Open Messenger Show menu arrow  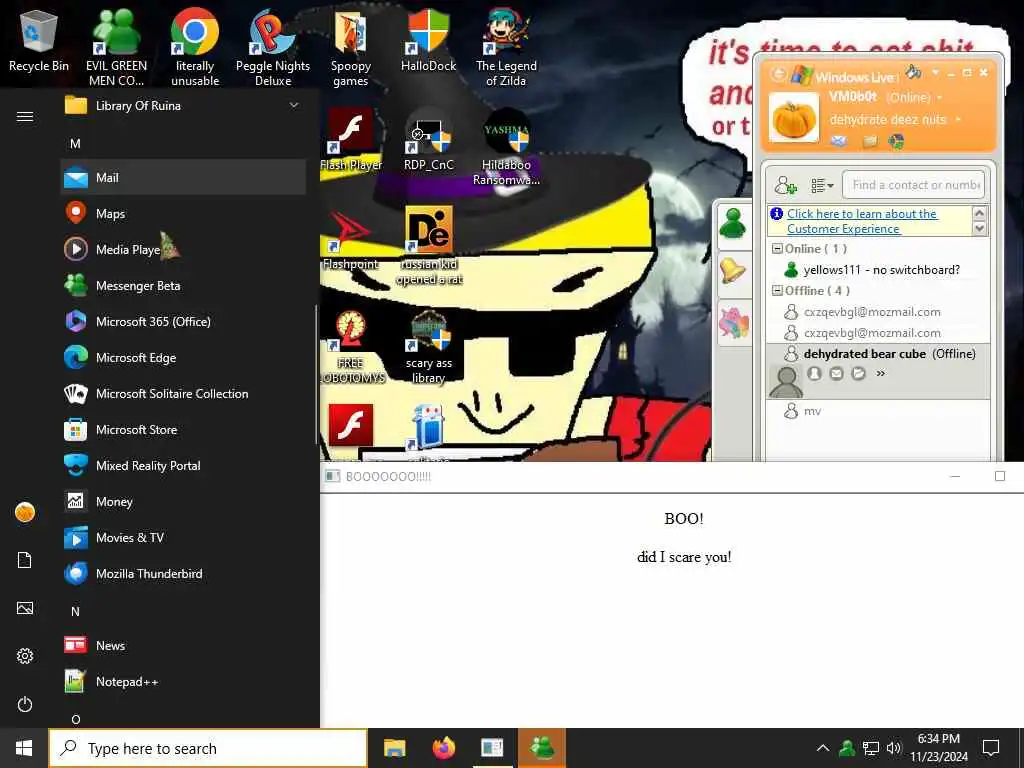tap(935, 72)
